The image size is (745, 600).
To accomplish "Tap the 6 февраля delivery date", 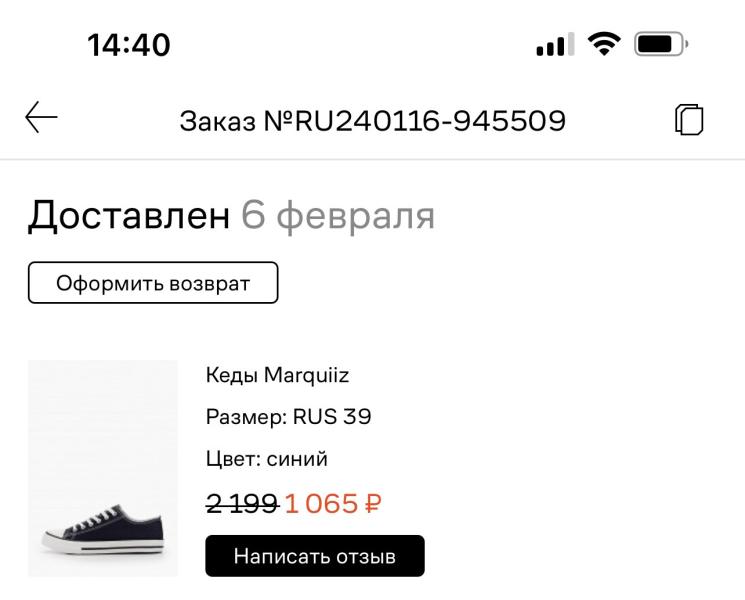I will [x=338, y=215].
